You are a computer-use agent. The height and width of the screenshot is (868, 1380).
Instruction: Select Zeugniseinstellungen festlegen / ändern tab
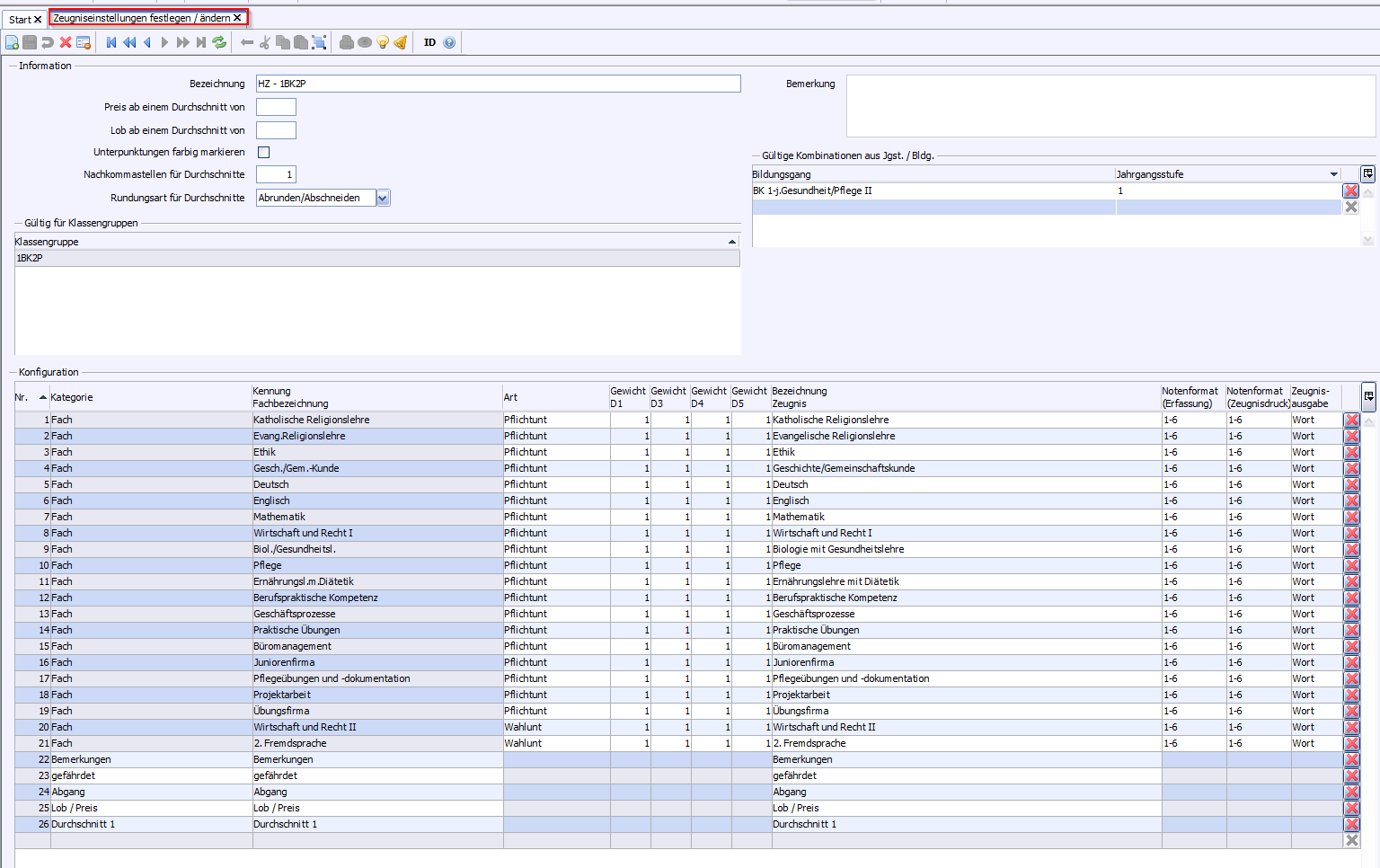pyautogui.click(x=141, y=18)
